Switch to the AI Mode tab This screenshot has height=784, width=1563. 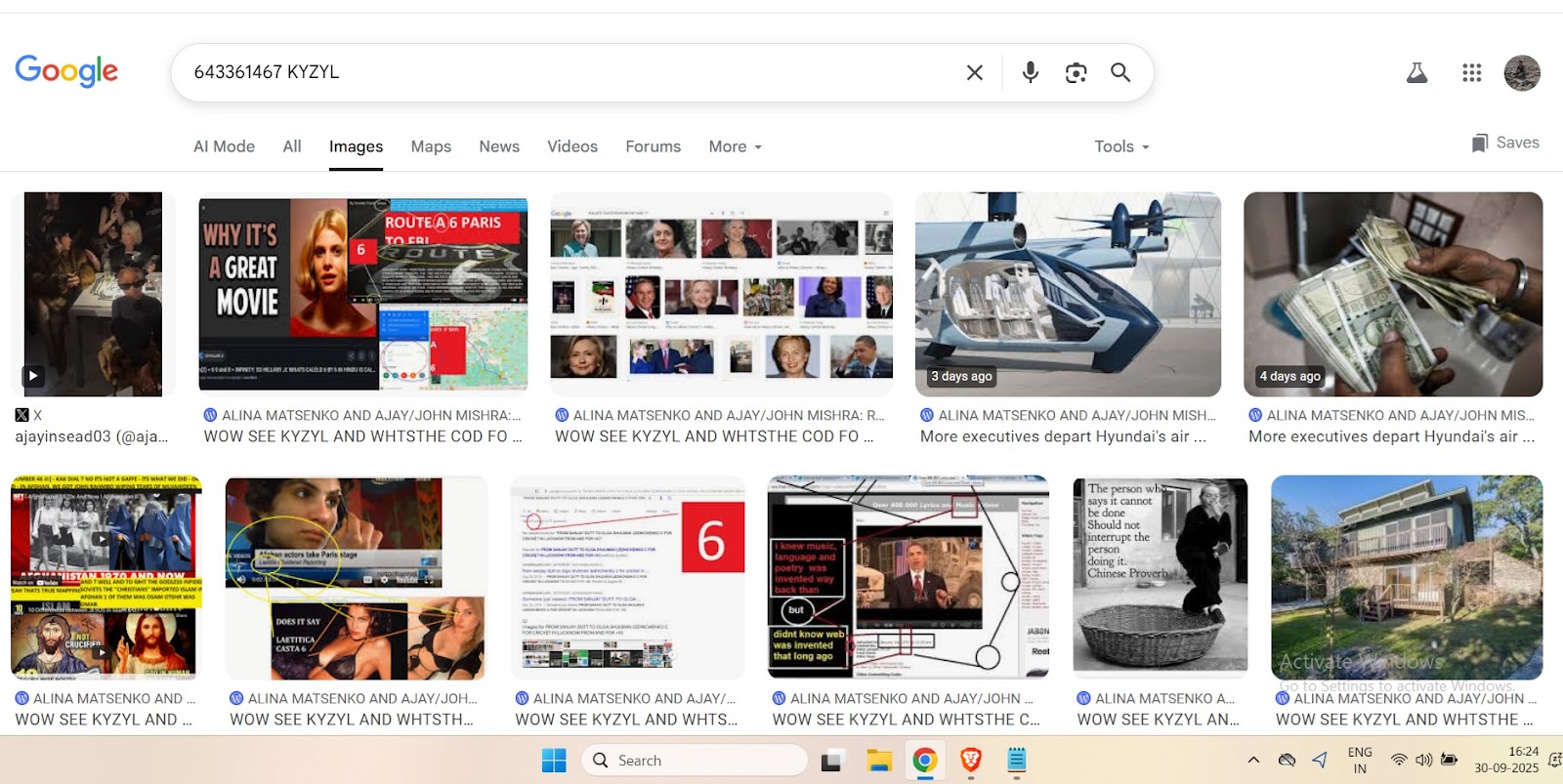click(224, 146)
